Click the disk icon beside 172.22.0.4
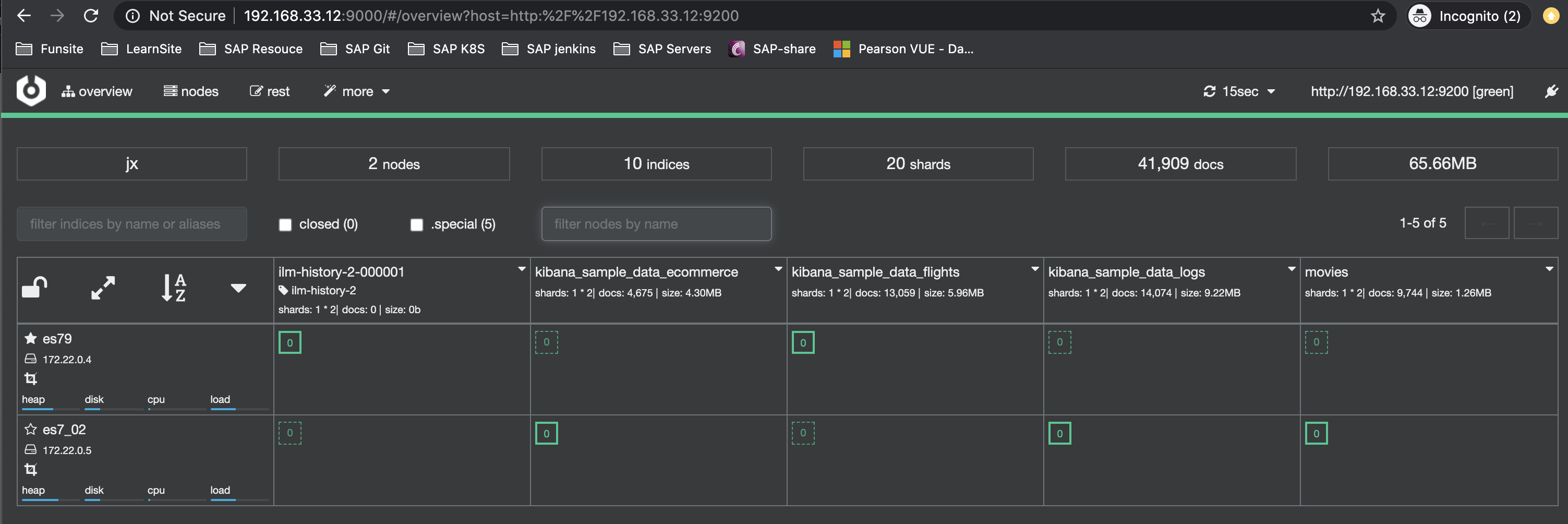1568x524 pixels. point(30,359)
